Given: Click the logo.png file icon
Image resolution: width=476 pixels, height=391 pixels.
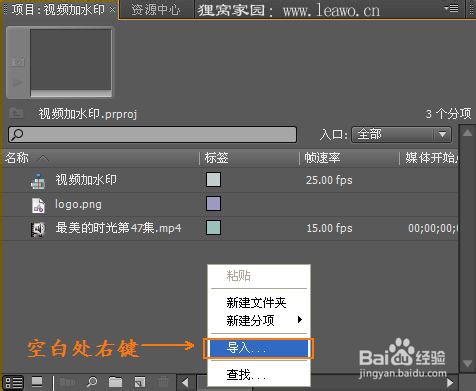Looking at the screenshot, I should tap(38, 205).
